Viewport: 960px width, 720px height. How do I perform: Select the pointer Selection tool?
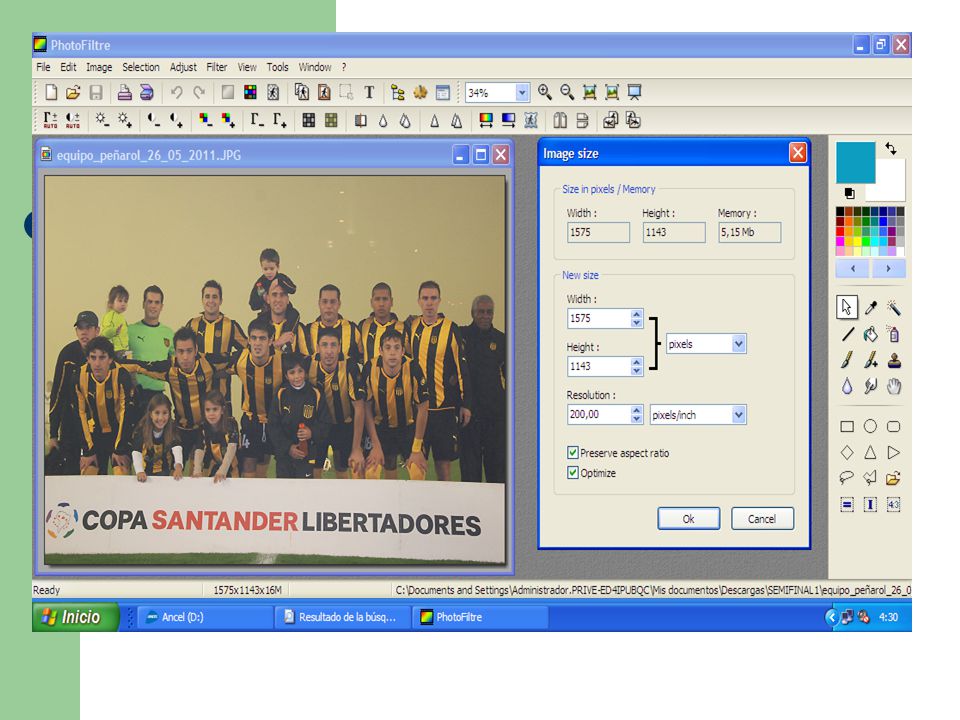[847, 307]
